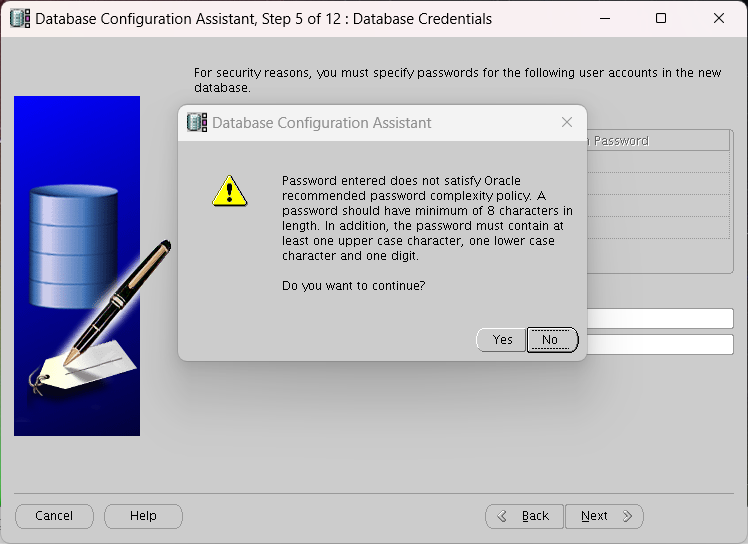
Task: Close the password warning dialog
Action: pos(567,123)
